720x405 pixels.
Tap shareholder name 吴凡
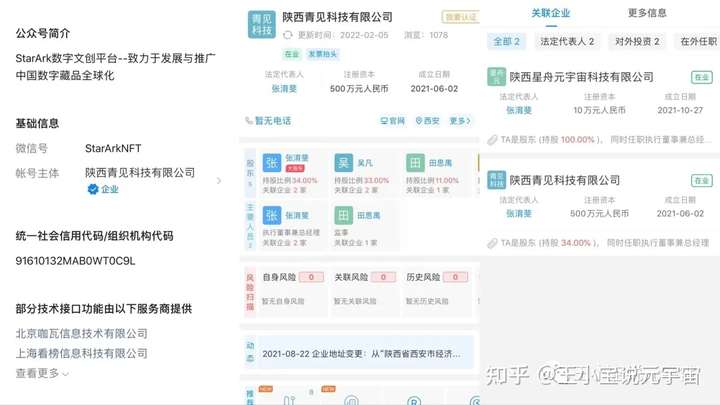pyautogui.click(x=365, y=163)
